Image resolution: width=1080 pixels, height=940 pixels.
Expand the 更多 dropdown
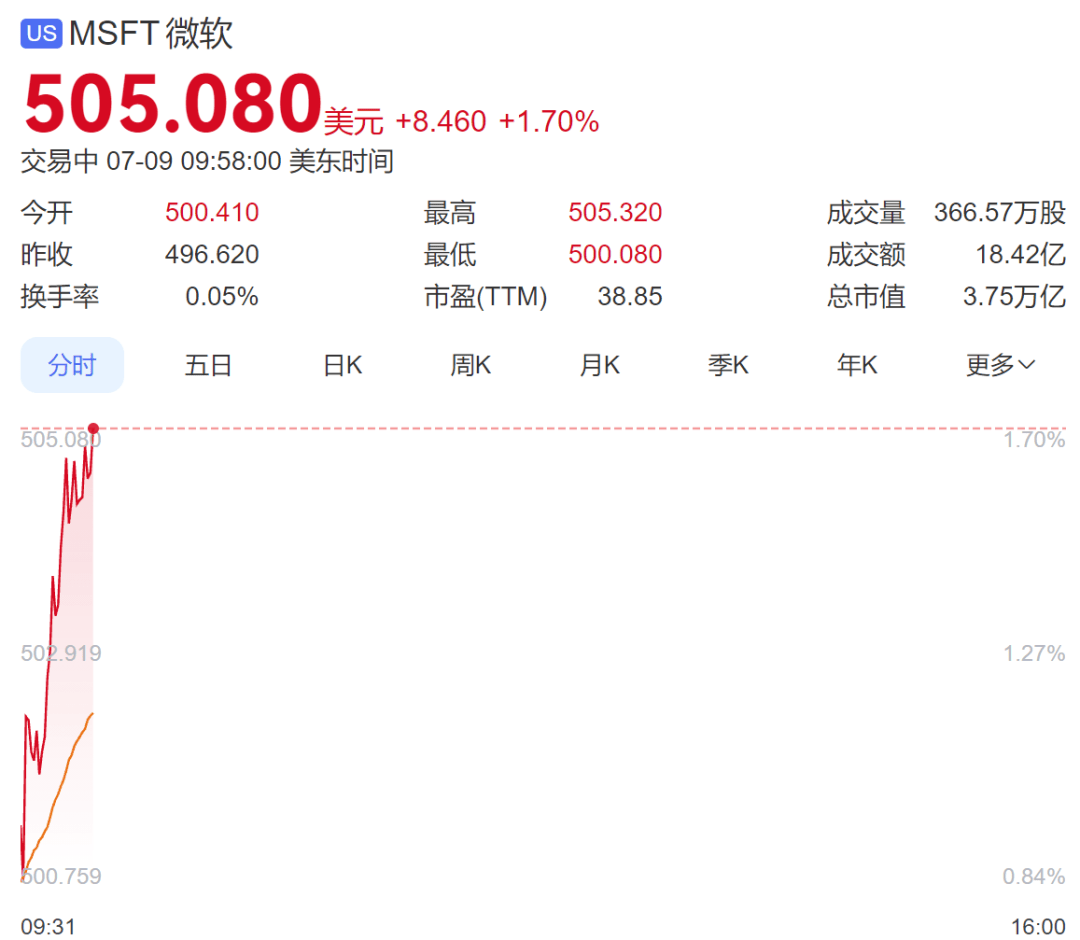(x=1000, y=365)
